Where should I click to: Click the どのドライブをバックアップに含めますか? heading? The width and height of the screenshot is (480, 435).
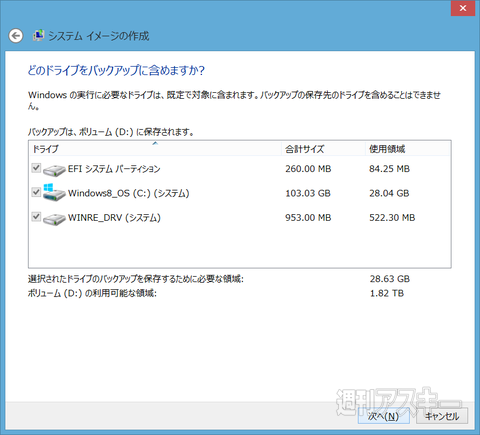click(116, 70)
